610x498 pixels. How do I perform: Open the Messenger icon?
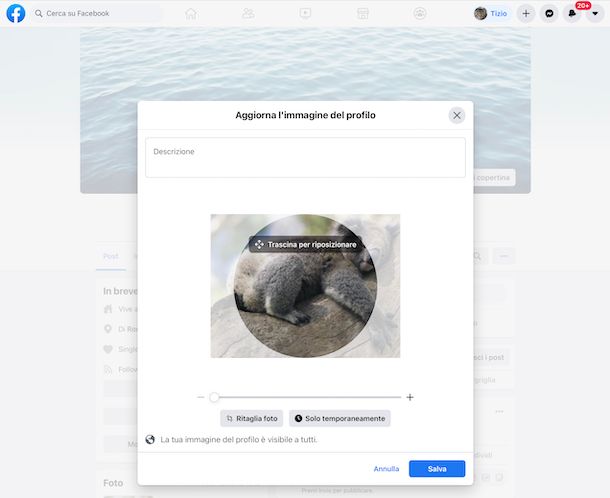549,14
